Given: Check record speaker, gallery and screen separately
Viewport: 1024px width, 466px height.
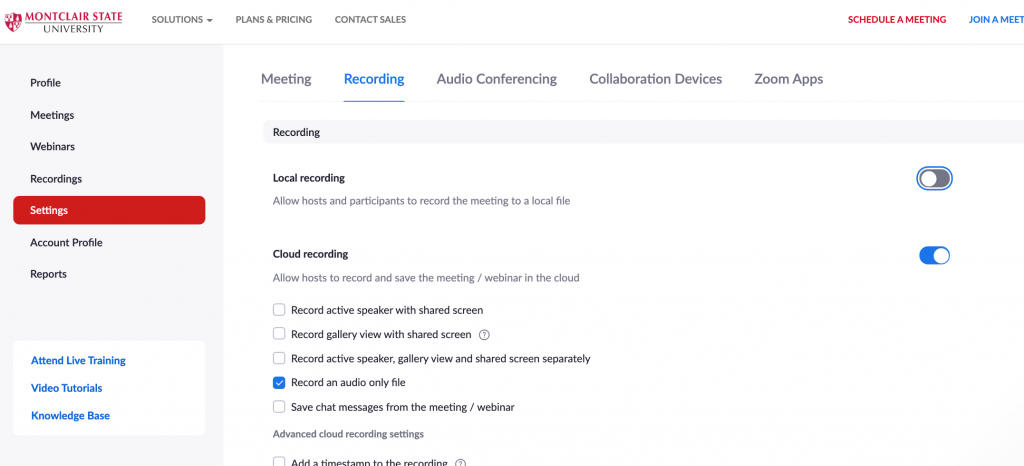Looking at the screenshot, I should [279, 358].
